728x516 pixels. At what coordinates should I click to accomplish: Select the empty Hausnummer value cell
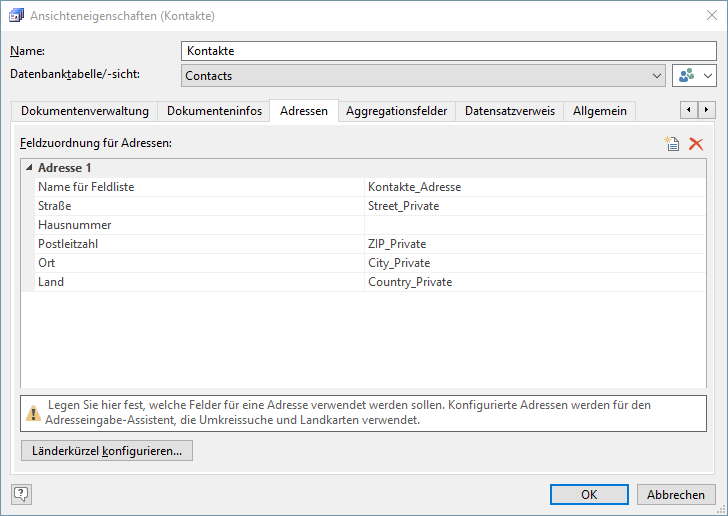coord(535,225)
